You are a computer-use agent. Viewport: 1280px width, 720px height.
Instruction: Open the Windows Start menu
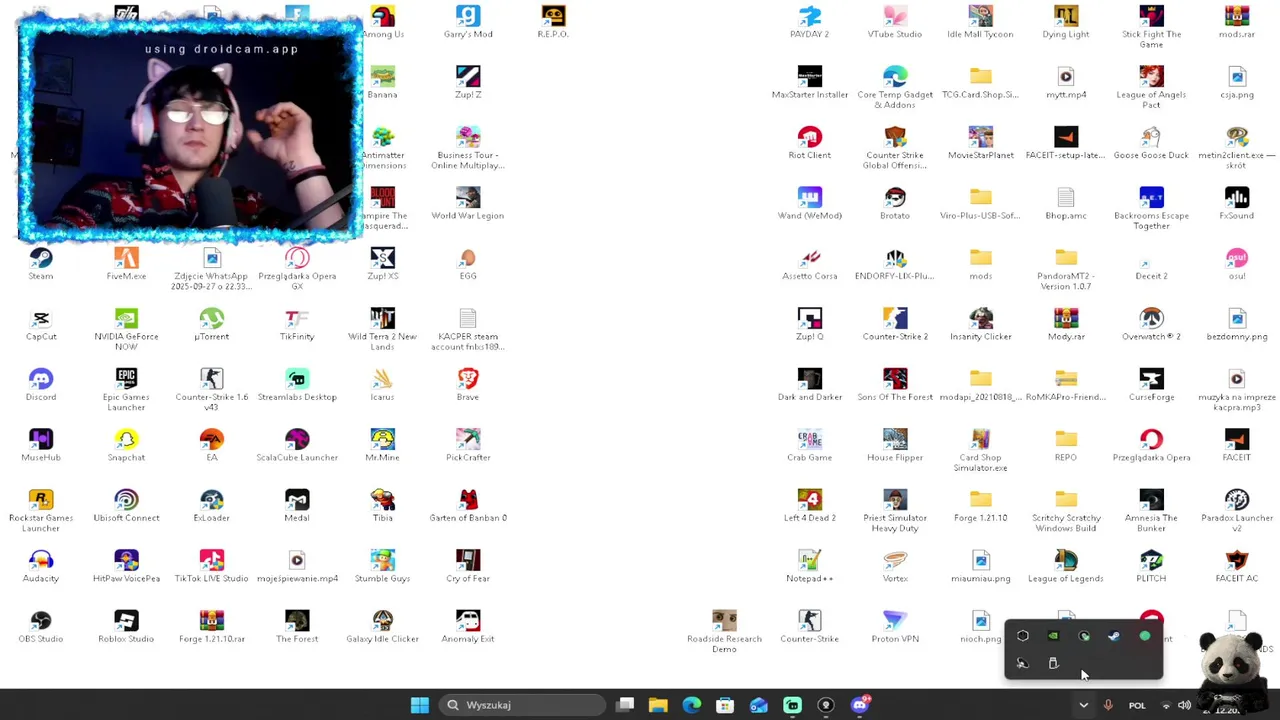pos(420,705)
